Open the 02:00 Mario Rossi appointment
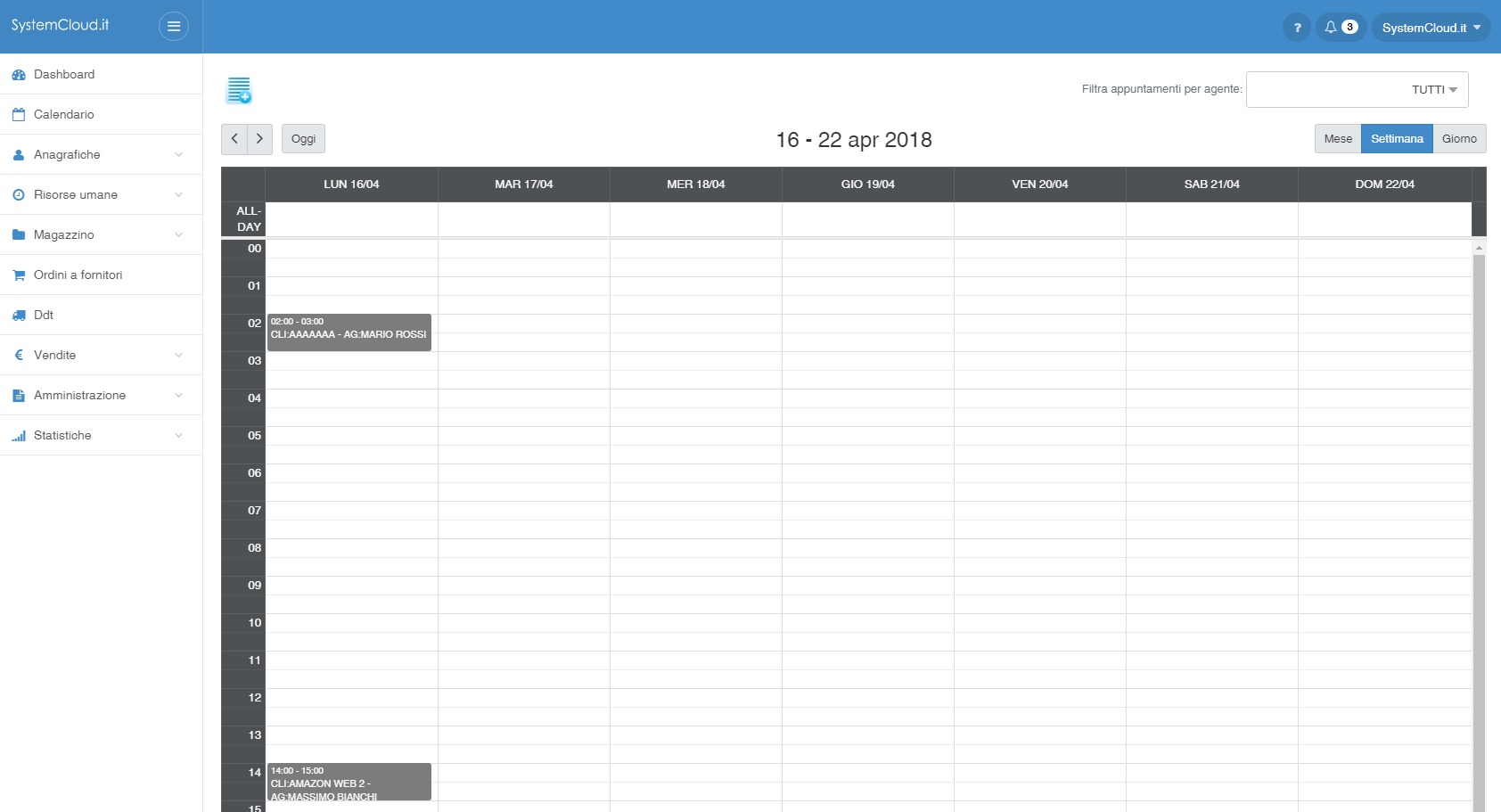The height and width of the screenshot is (812, 1501). [349, 333]
